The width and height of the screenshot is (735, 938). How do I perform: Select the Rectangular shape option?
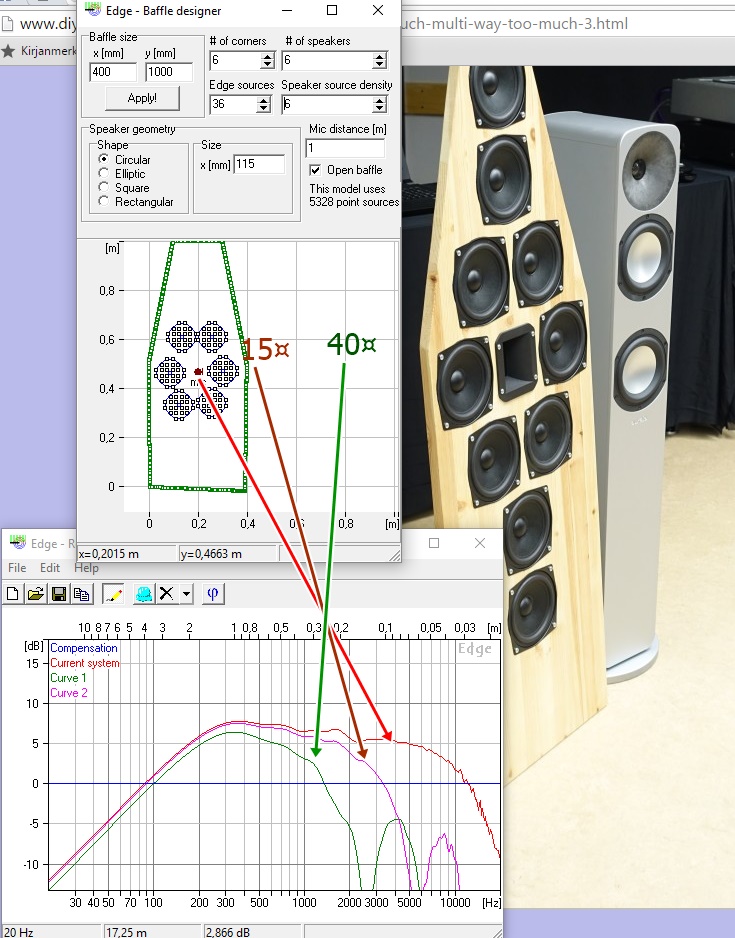click(x=103, y=202)
